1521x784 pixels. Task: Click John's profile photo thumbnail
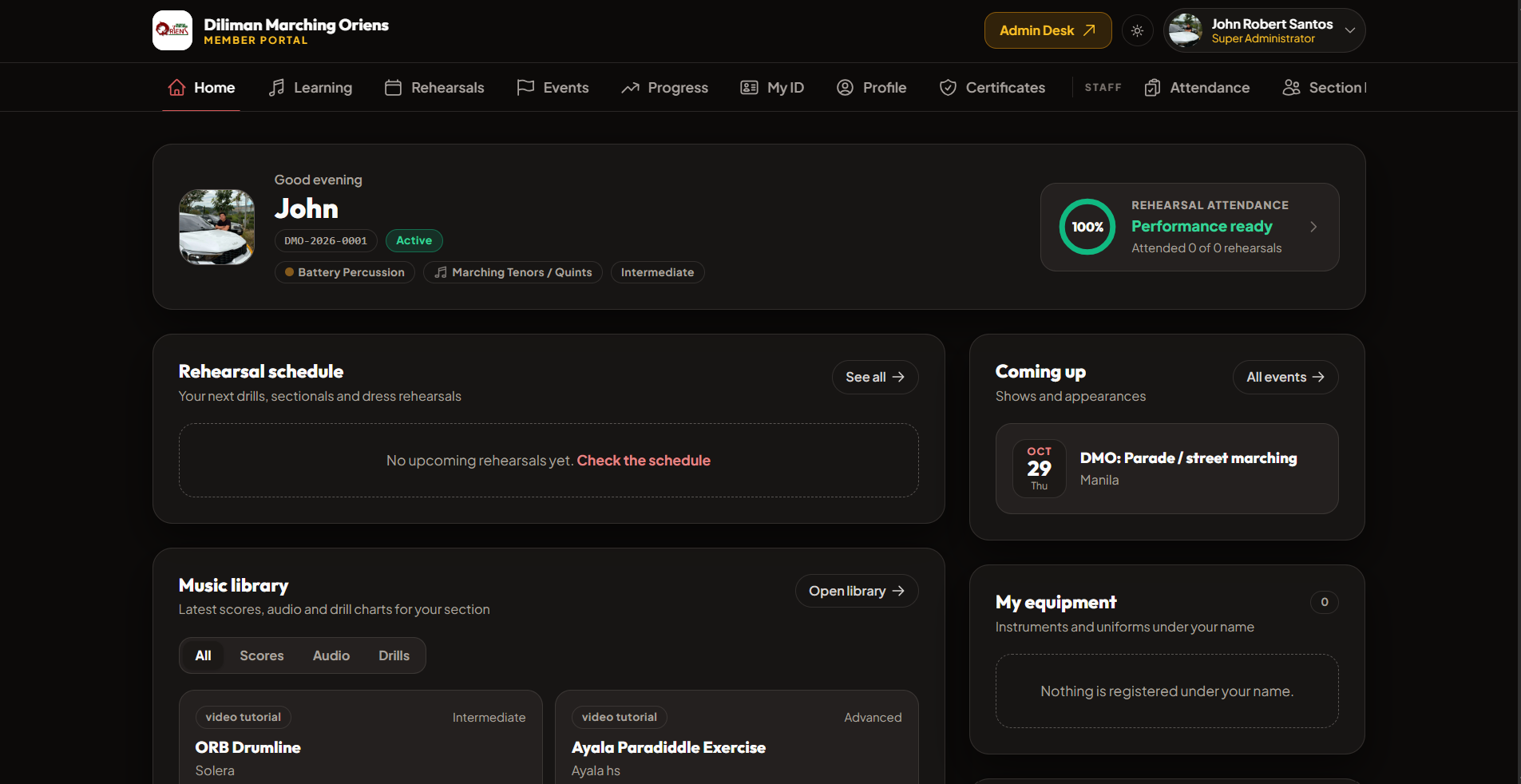click(216, 227)
